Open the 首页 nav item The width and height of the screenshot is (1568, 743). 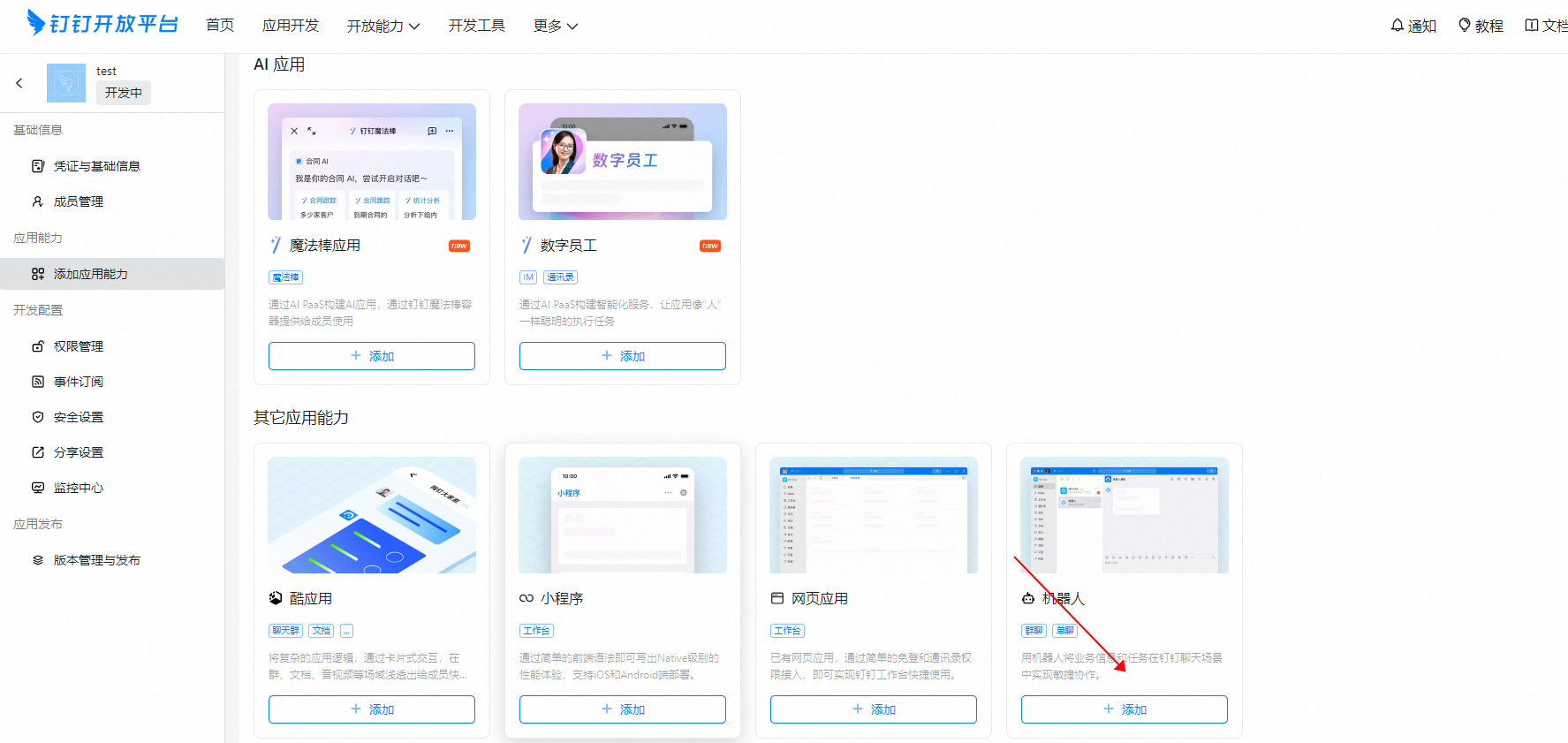point(220,26)
